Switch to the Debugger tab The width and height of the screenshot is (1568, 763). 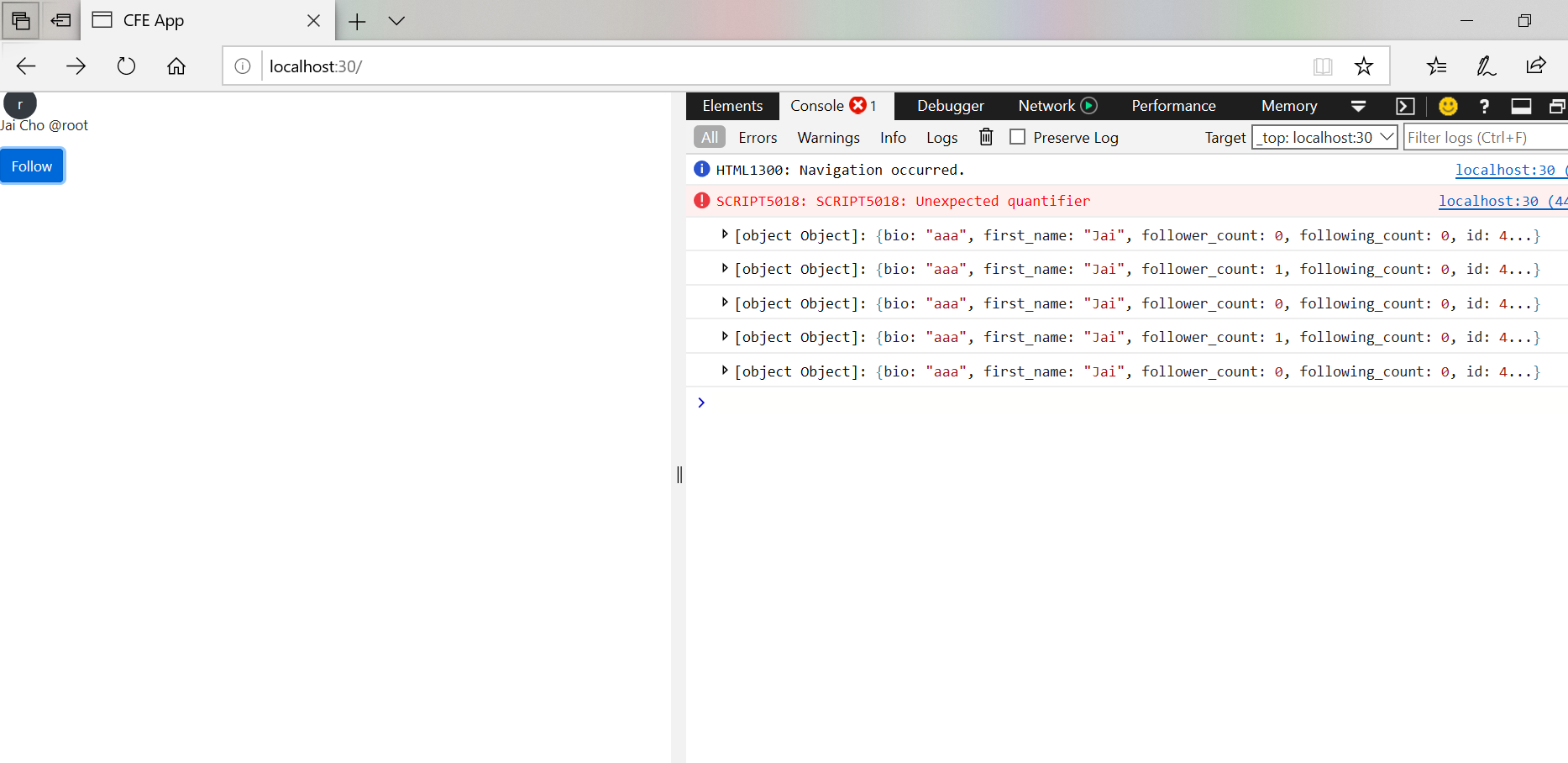pos(950,106)
